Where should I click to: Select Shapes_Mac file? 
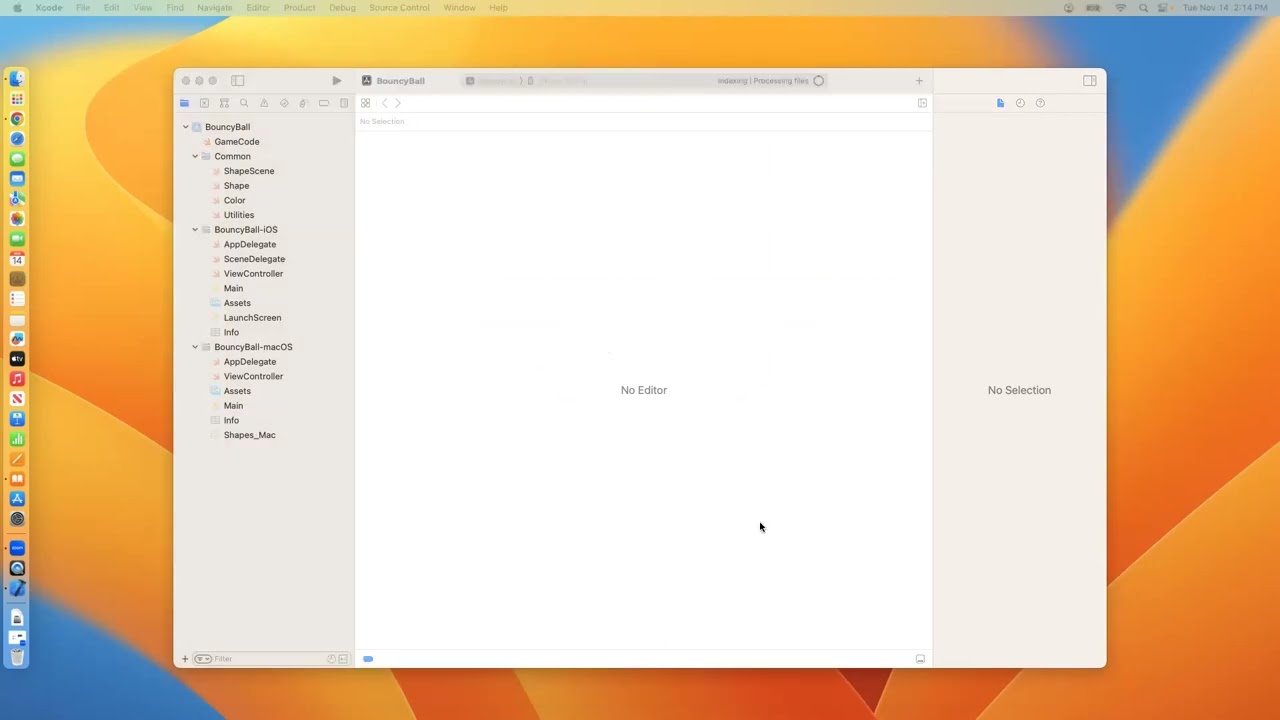(x=249, y=435)
